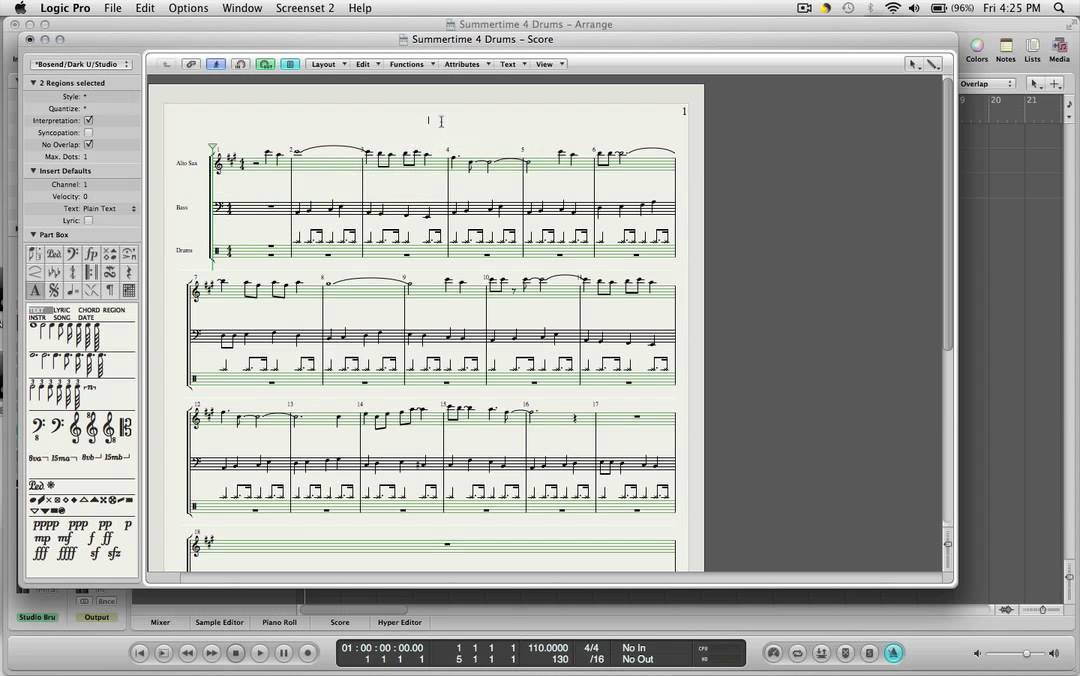
Task: Open the Notes pane in Arrange toolbar
Action: [x=1006, y=50]
